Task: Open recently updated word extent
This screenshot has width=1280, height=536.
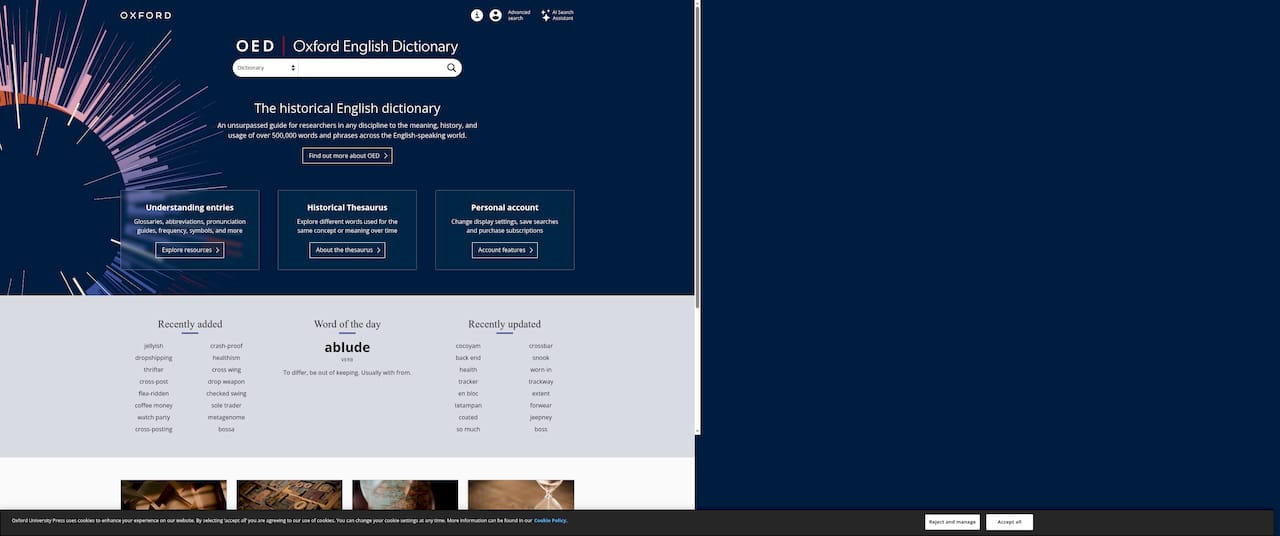Action: coord(541,394)
